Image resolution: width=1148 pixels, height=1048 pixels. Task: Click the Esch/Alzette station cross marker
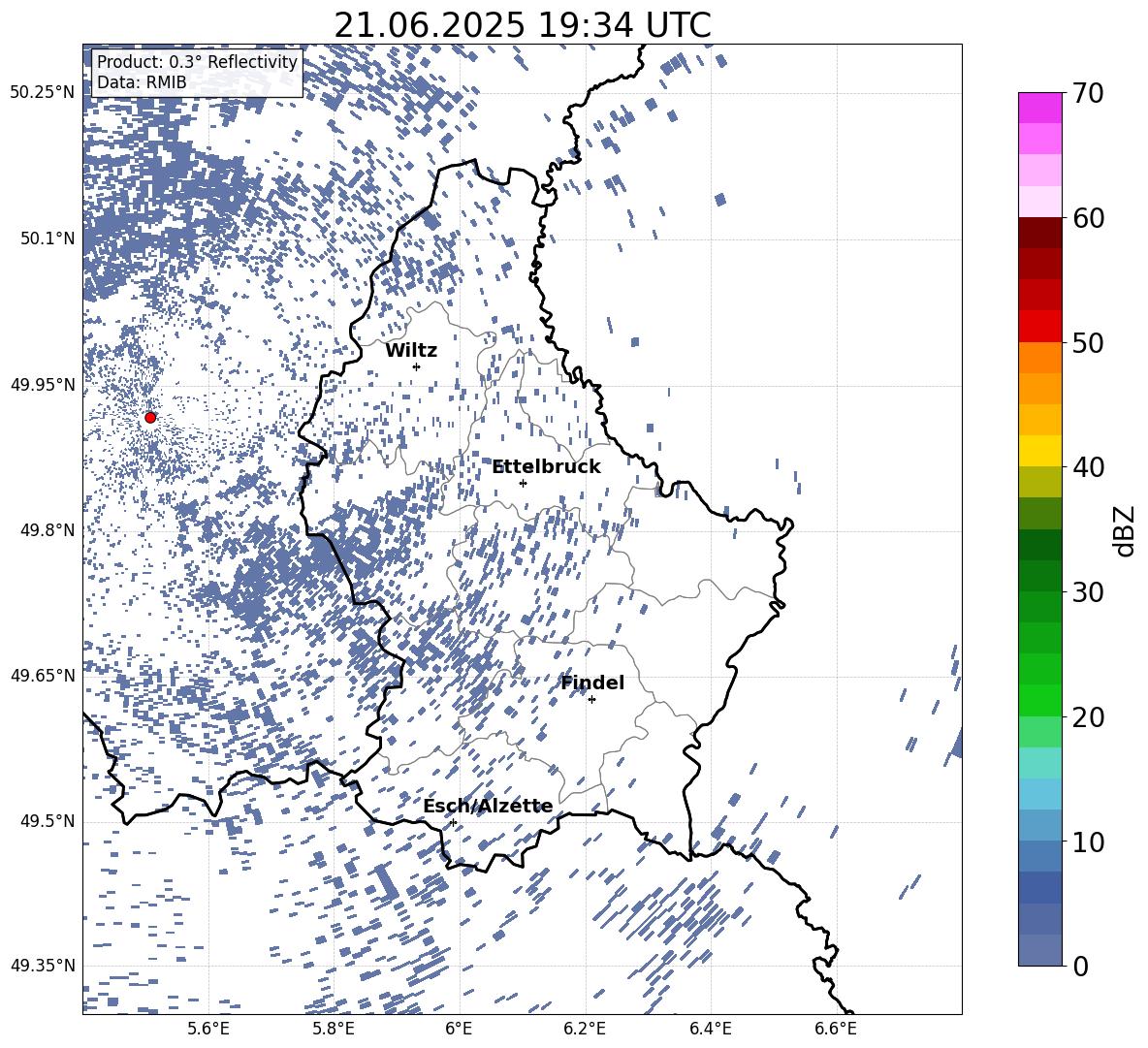[x=453, y=822]
